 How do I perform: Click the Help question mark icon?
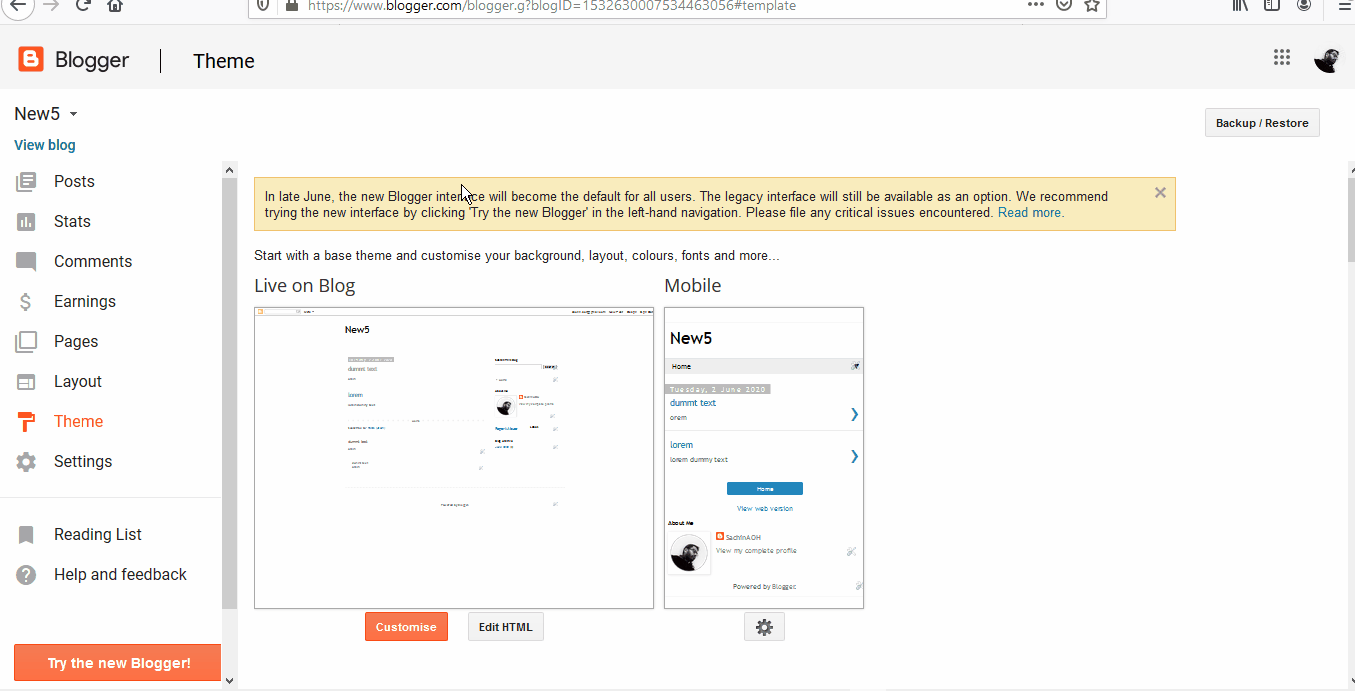tap(26, 575)
